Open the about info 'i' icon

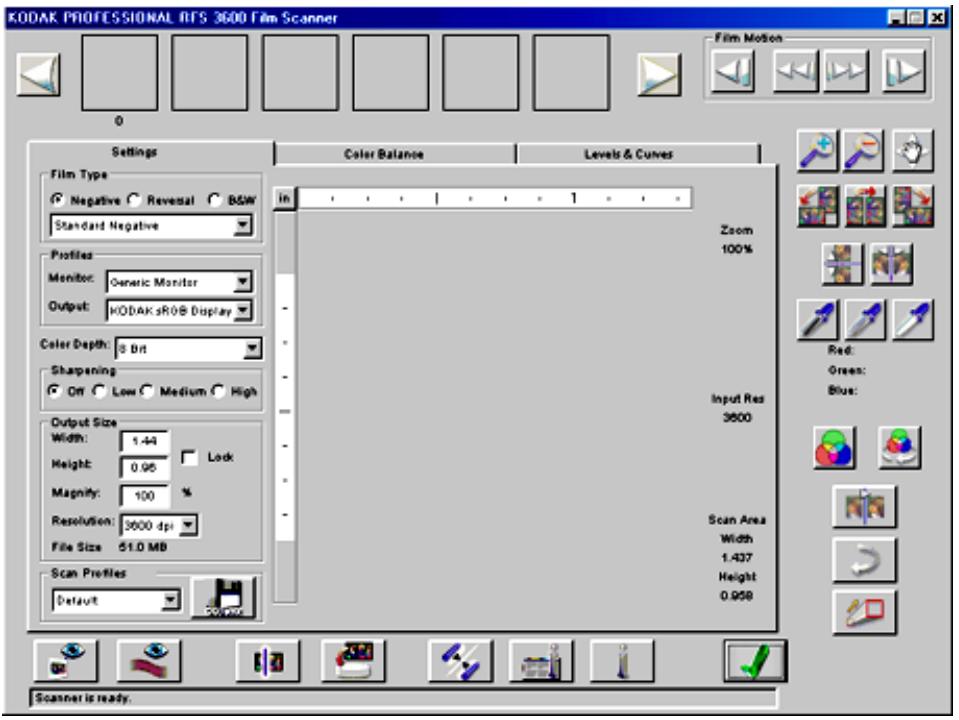(x=622, y=661)
